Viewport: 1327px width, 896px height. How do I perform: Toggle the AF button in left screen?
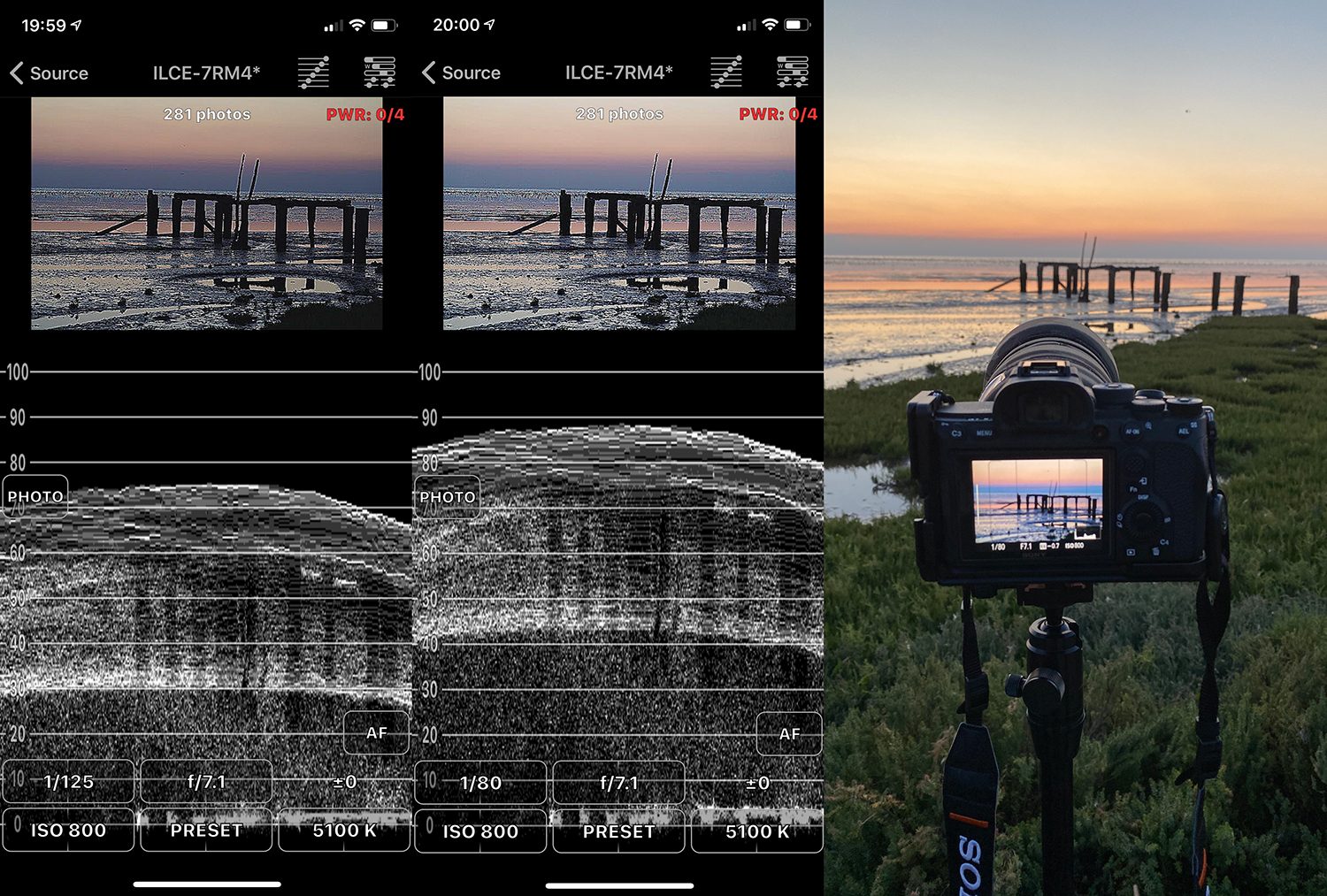coord(377,732)
